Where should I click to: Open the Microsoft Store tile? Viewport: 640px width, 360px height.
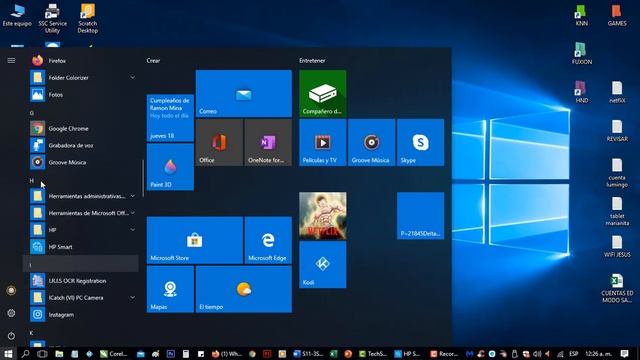pyautogui.click(x=195, y=240)
